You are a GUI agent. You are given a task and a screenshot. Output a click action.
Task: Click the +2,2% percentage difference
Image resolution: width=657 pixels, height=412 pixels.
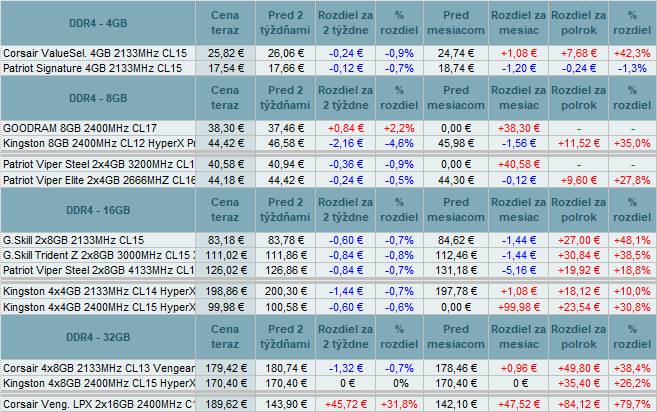pos(399,128)
